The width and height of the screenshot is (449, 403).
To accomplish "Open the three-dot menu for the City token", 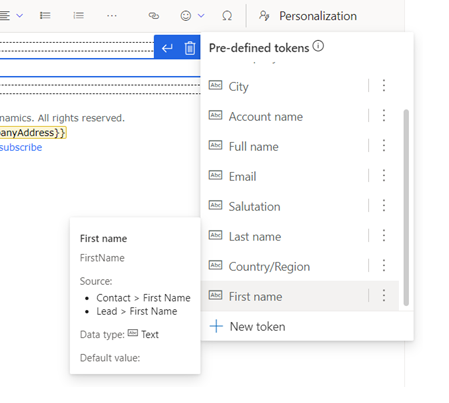I will pos(384,86).
